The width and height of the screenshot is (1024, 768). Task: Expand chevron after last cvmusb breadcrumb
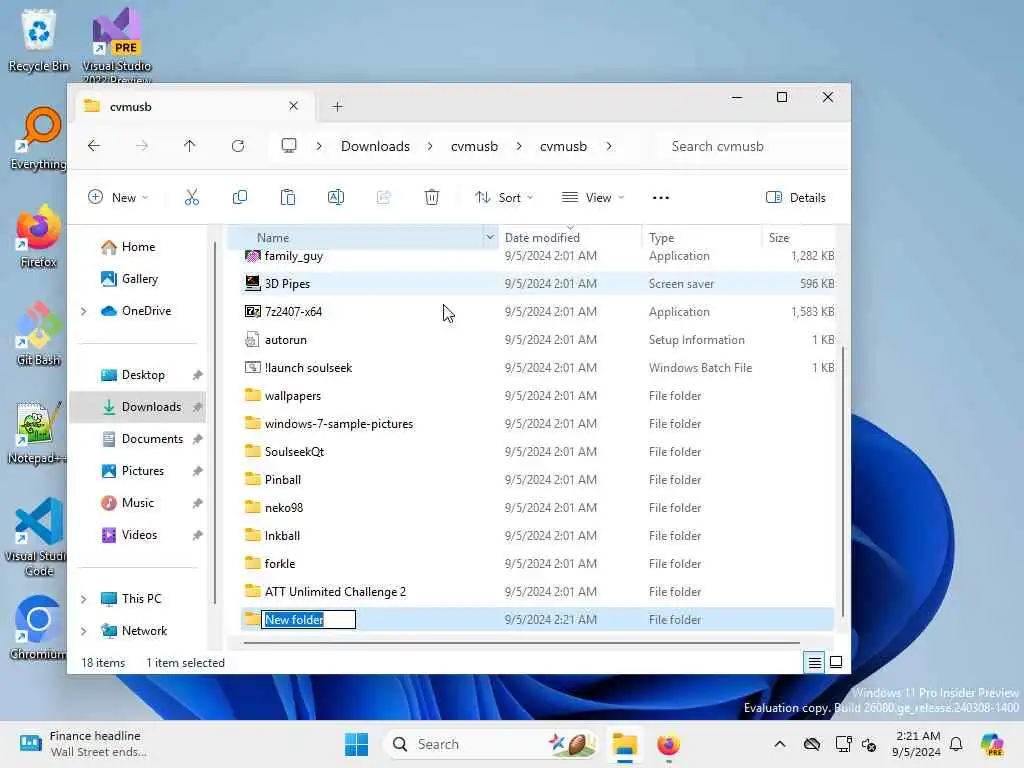click(609, 146)
